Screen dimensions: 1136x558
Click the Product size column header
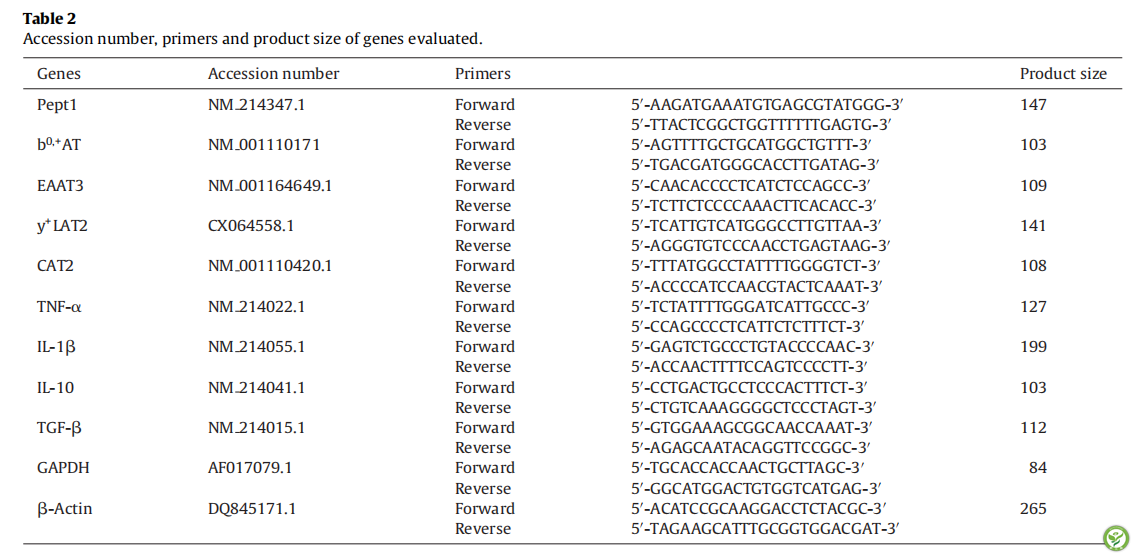coord(1063,74)
